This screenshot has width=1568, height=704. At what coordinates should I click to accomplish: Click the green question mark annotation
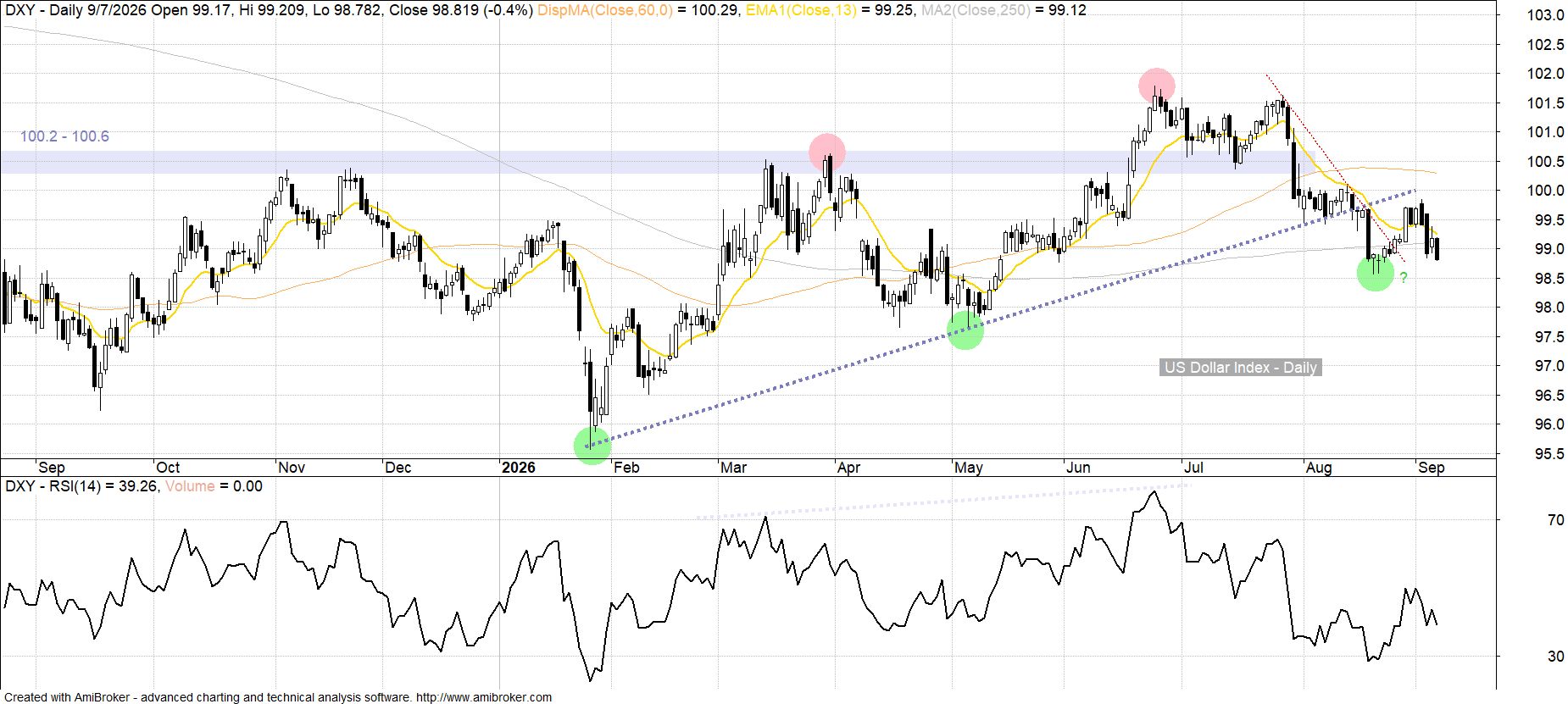click(x=1404, y=278)
